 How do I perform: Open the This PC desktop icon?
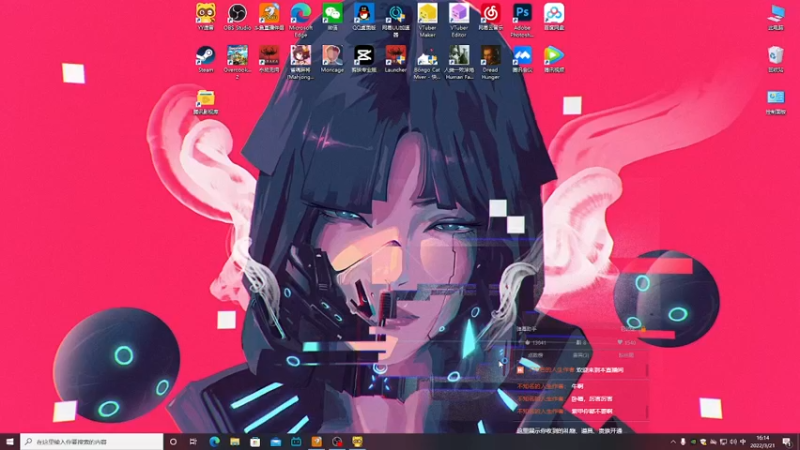click(776, 17)
